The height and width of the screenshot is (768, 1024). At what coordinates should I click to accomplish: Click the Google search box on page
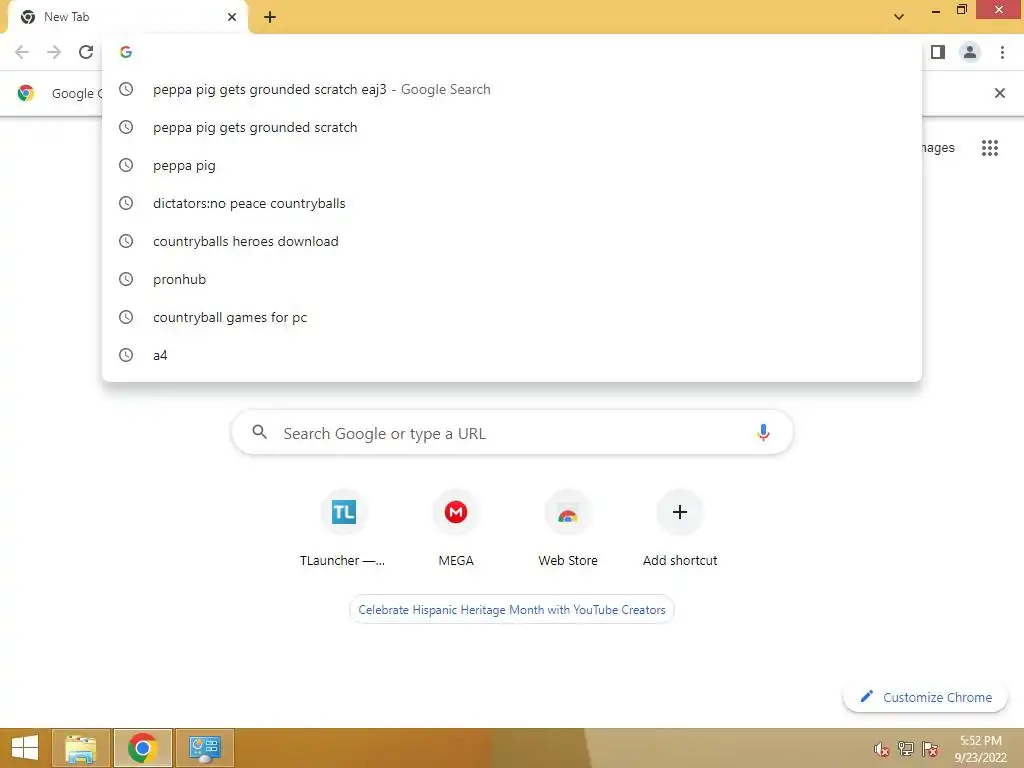point(512,432)
